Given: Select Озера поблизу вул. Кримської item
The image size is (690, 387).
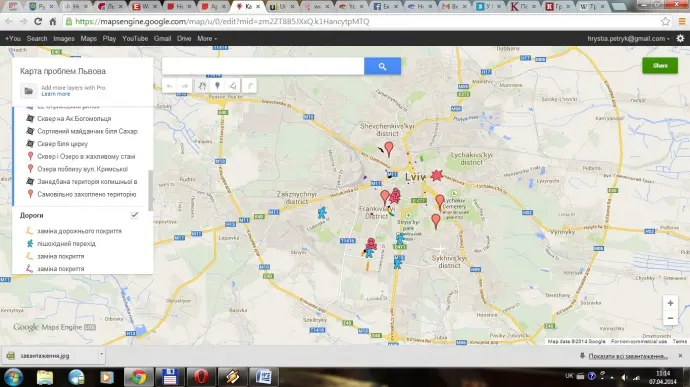Looking at the screenshot, I should pyautogui.click(x=82, y=169).
